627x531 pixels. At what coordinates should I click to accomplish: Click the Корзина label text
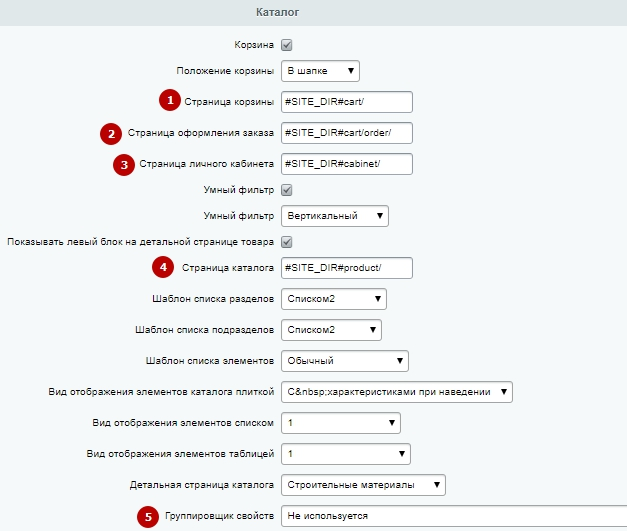pyautogui.click(x=254, y=45)
